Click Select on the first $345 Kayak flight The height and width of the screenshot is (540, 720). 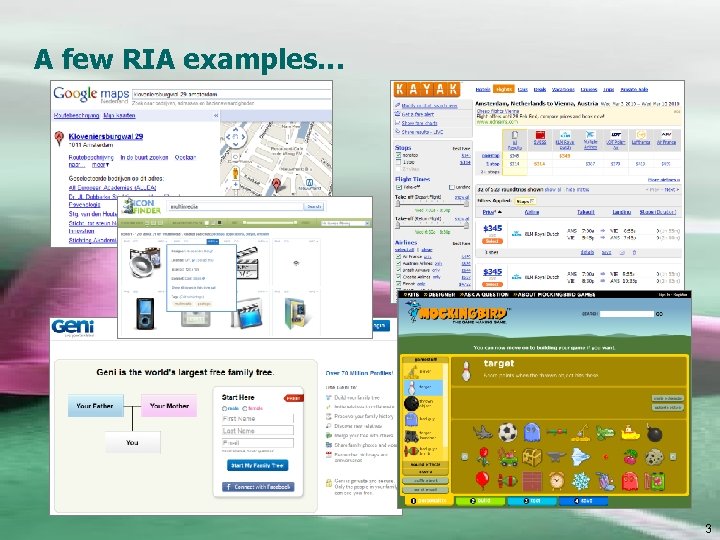[x=492, y=241]
